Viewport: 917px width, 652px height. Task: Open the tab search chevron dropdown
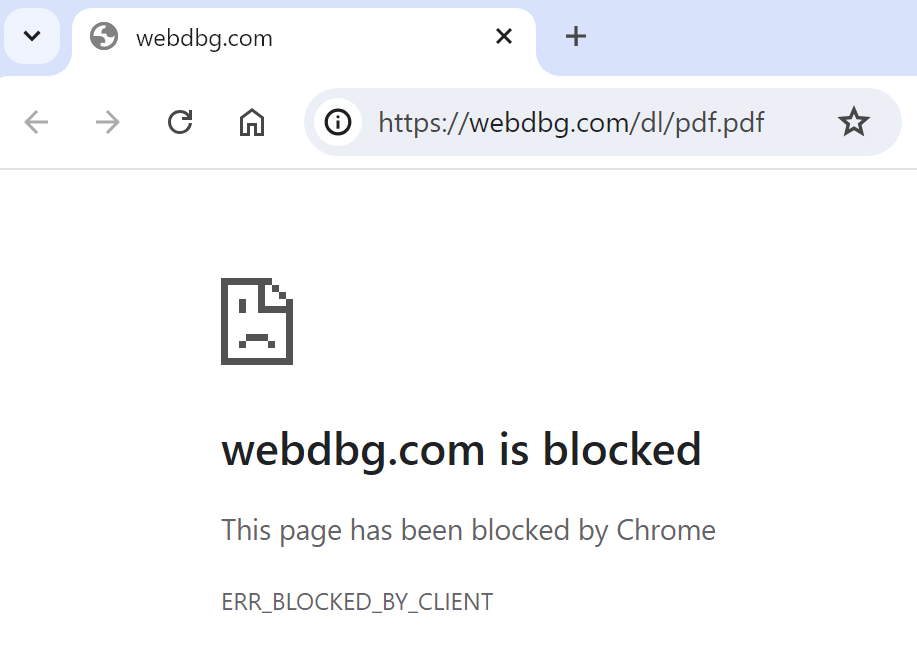pyautogui.click(x=32, y=36)
